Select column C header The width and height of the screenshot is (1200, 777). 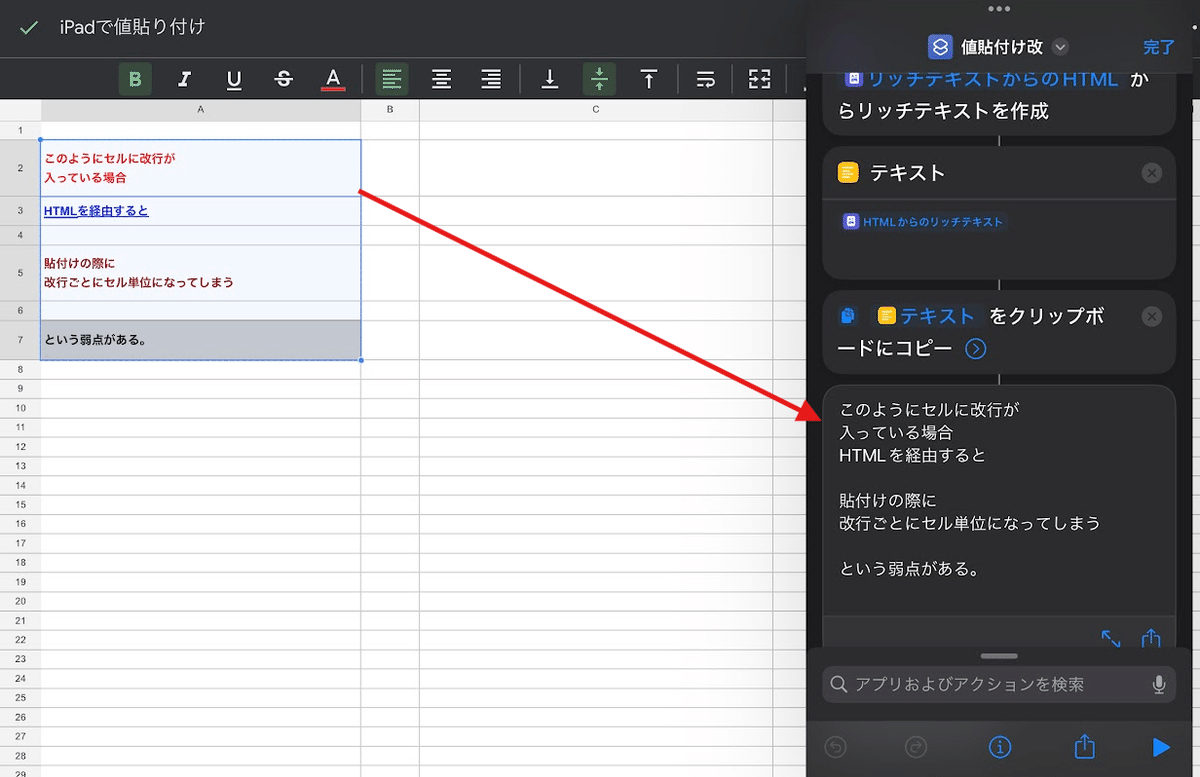tap(596, 109)
